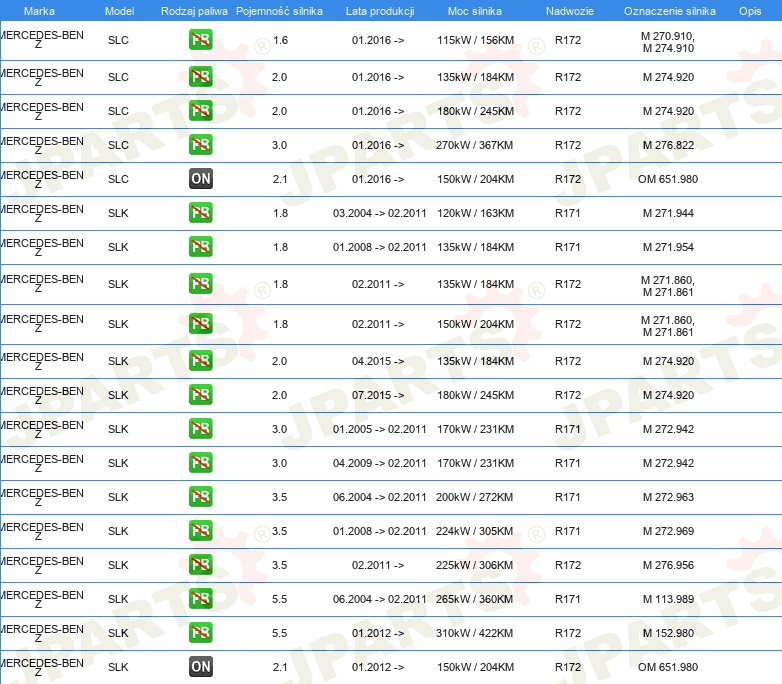Click petrol icon for SLC 3.0 367KM
The height and width of the screenshot is (684, 782).
[200, 145]
